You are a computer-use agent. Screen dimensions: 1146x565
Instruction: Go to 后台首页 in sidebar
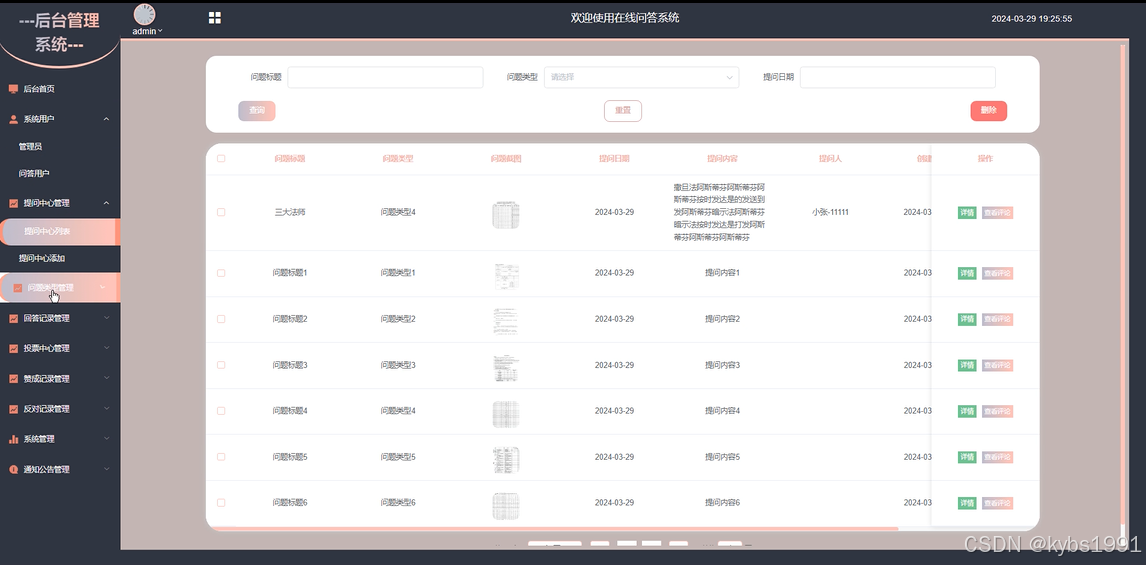coord(39,89)
